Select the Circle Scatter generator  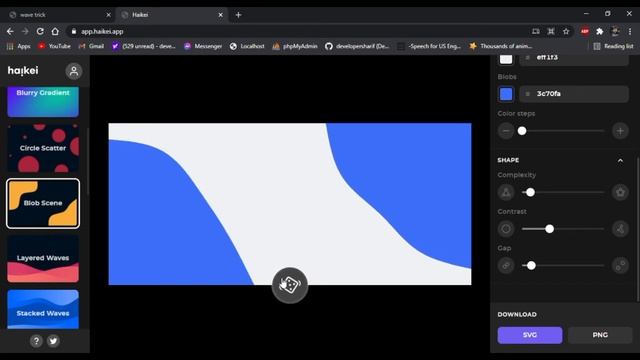pyautogui.click(x=43, y=148)
